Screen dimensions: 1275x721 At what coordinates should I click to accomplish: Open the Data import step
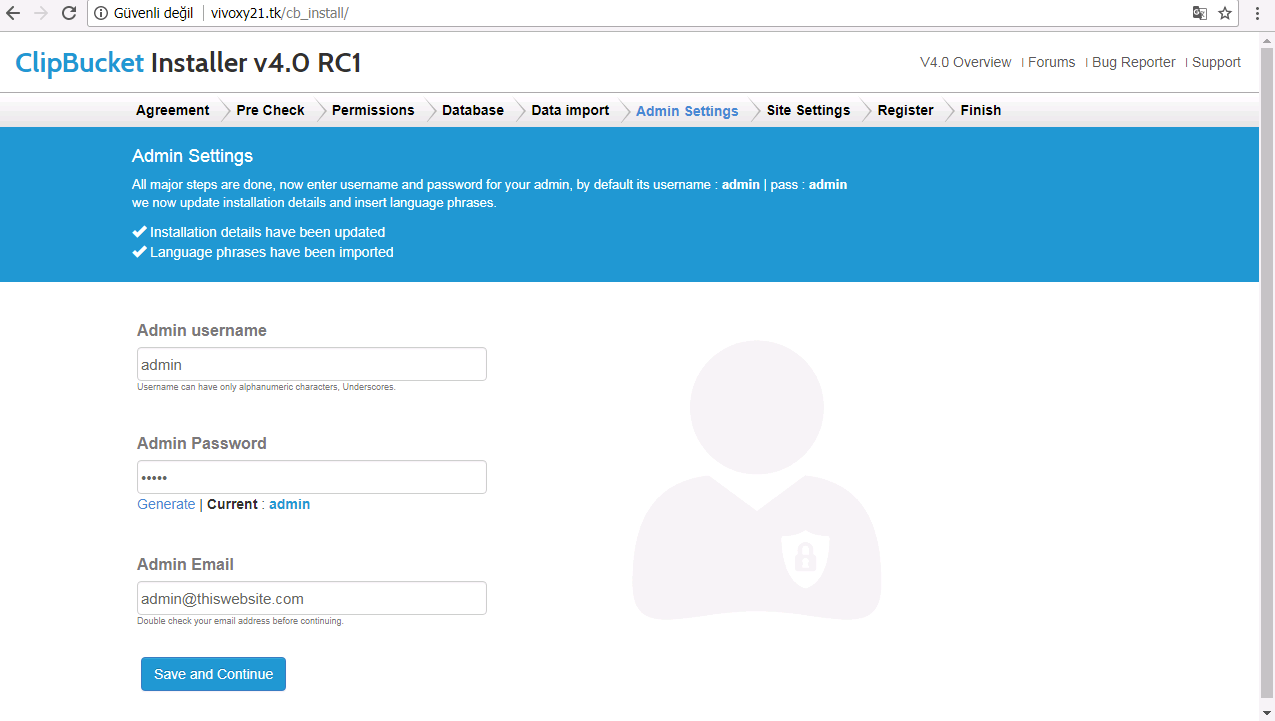click(570, 110)
